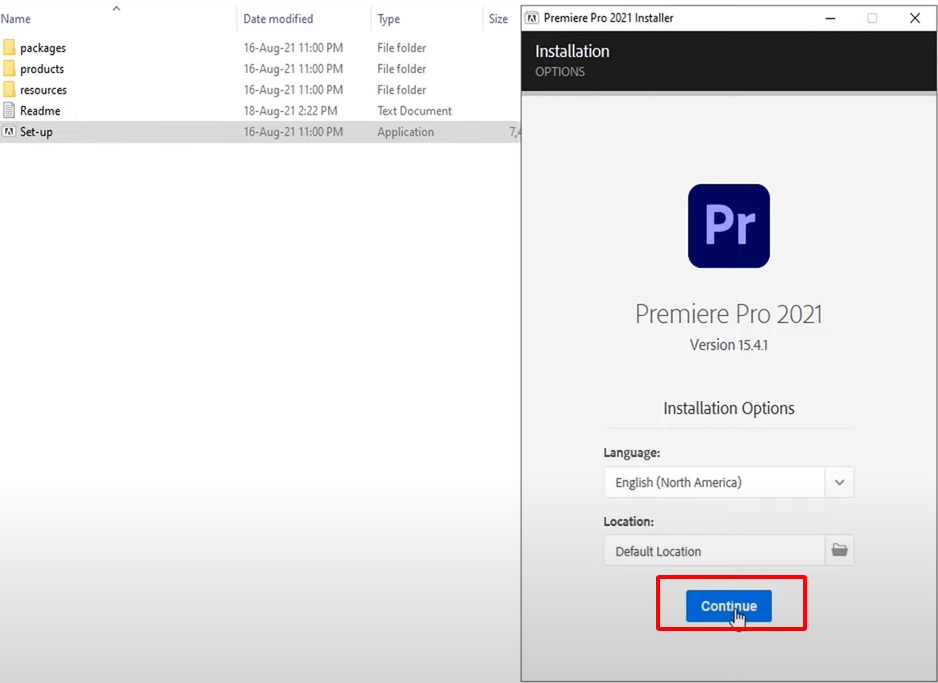Click the packages folder icon
The height and width of the screenshot is (683, 938).
coord(9,48)
